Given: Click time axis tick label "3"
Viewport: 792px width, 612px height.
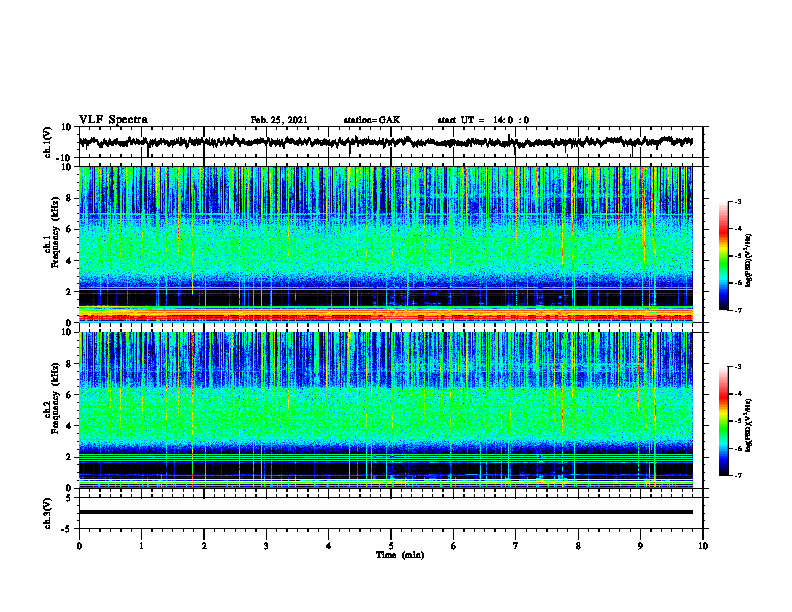Looking at the screenshot, I should point(266,546).
